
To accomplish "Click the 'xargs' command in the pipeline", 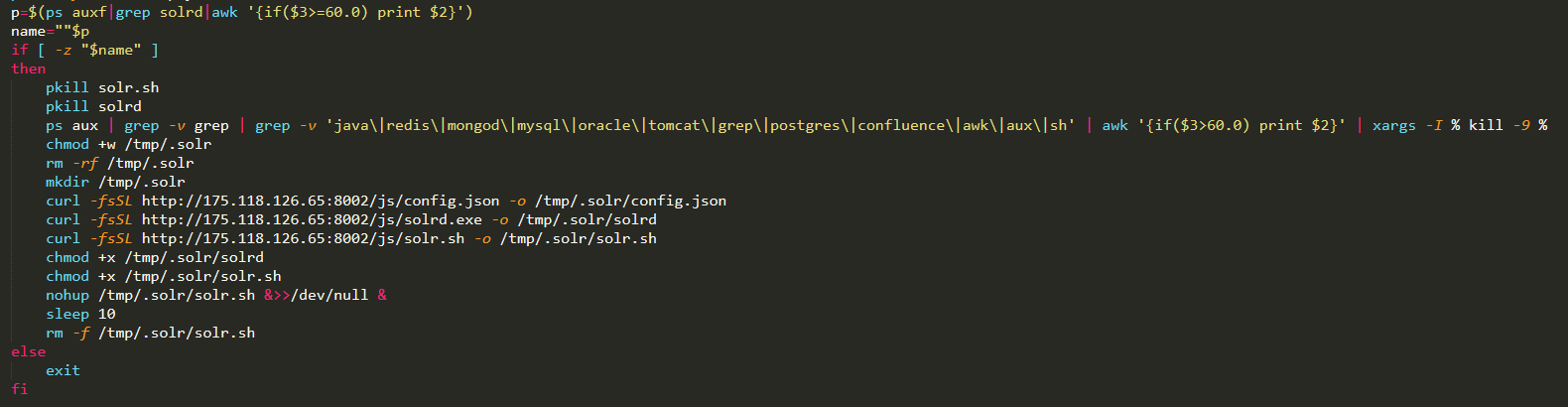I will 1394,125.
